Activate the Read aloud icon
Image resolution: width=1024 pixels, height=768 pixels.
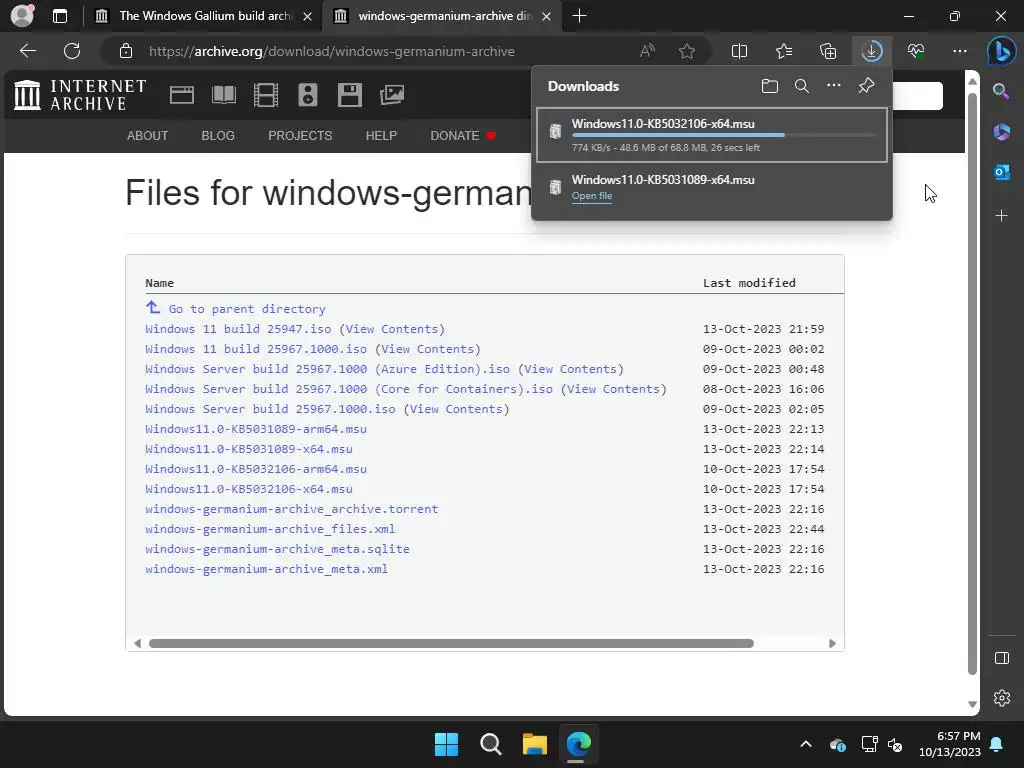[x=647, y=51]
